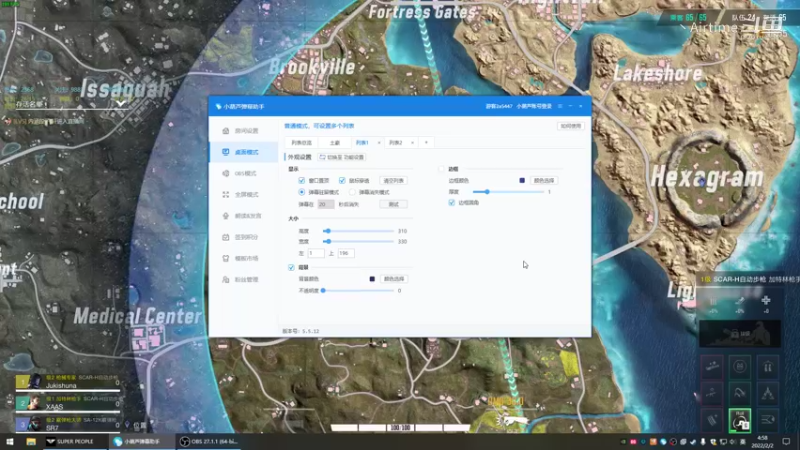Image resolution: width=800 pixels, height=450 pixels.
Task: Expand the survivor list chevron in game
Action: point(121,103)
